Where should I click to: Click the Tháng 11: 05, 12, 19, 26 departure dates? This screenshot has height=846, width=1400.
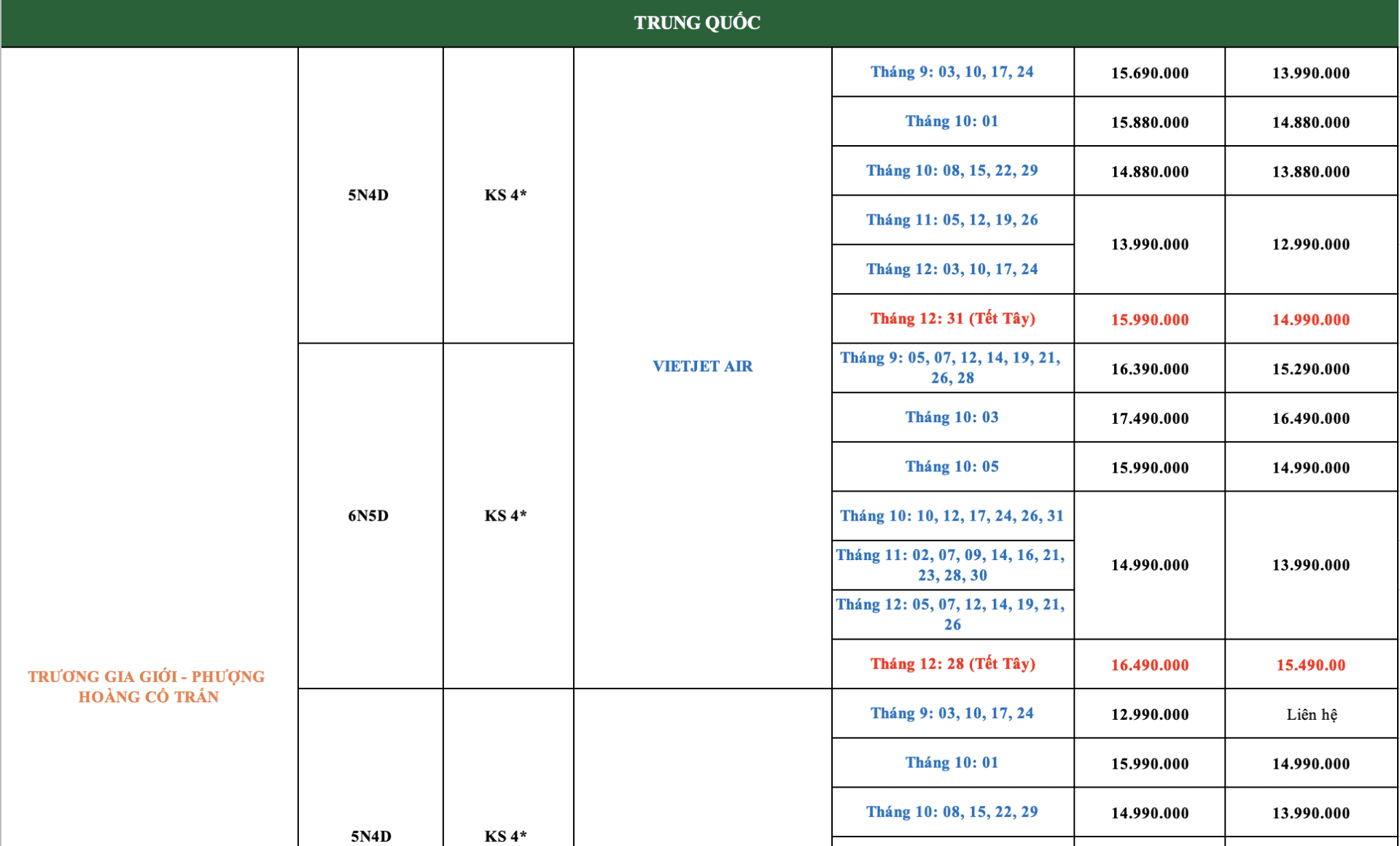(x=952, y=220)
